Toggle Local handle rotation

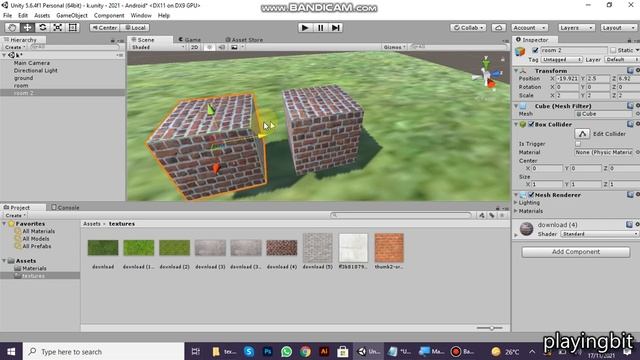[x=135, y=27]
